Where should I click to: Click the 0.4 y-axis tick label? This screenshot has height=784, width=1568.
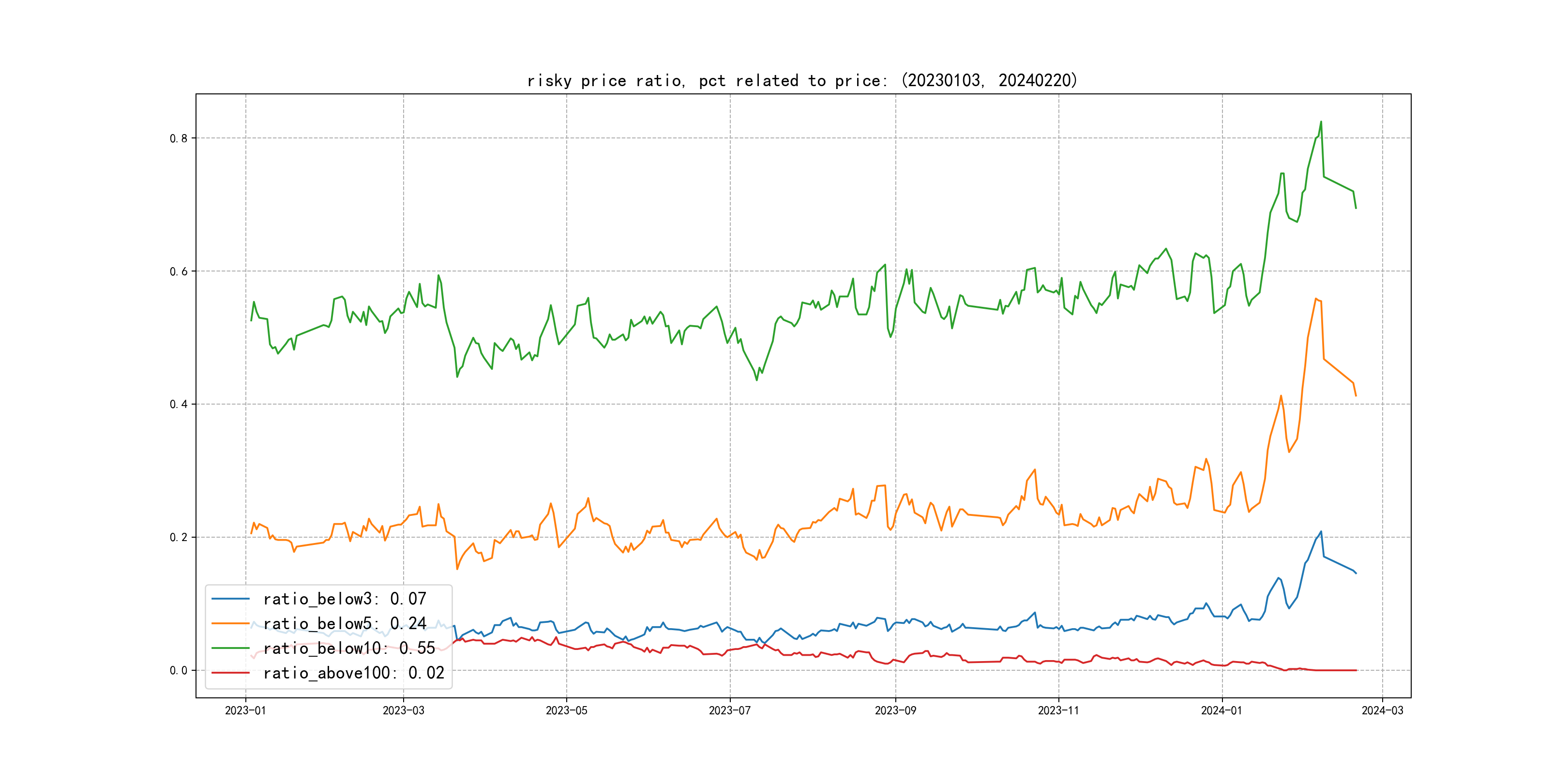coord(179,404)
